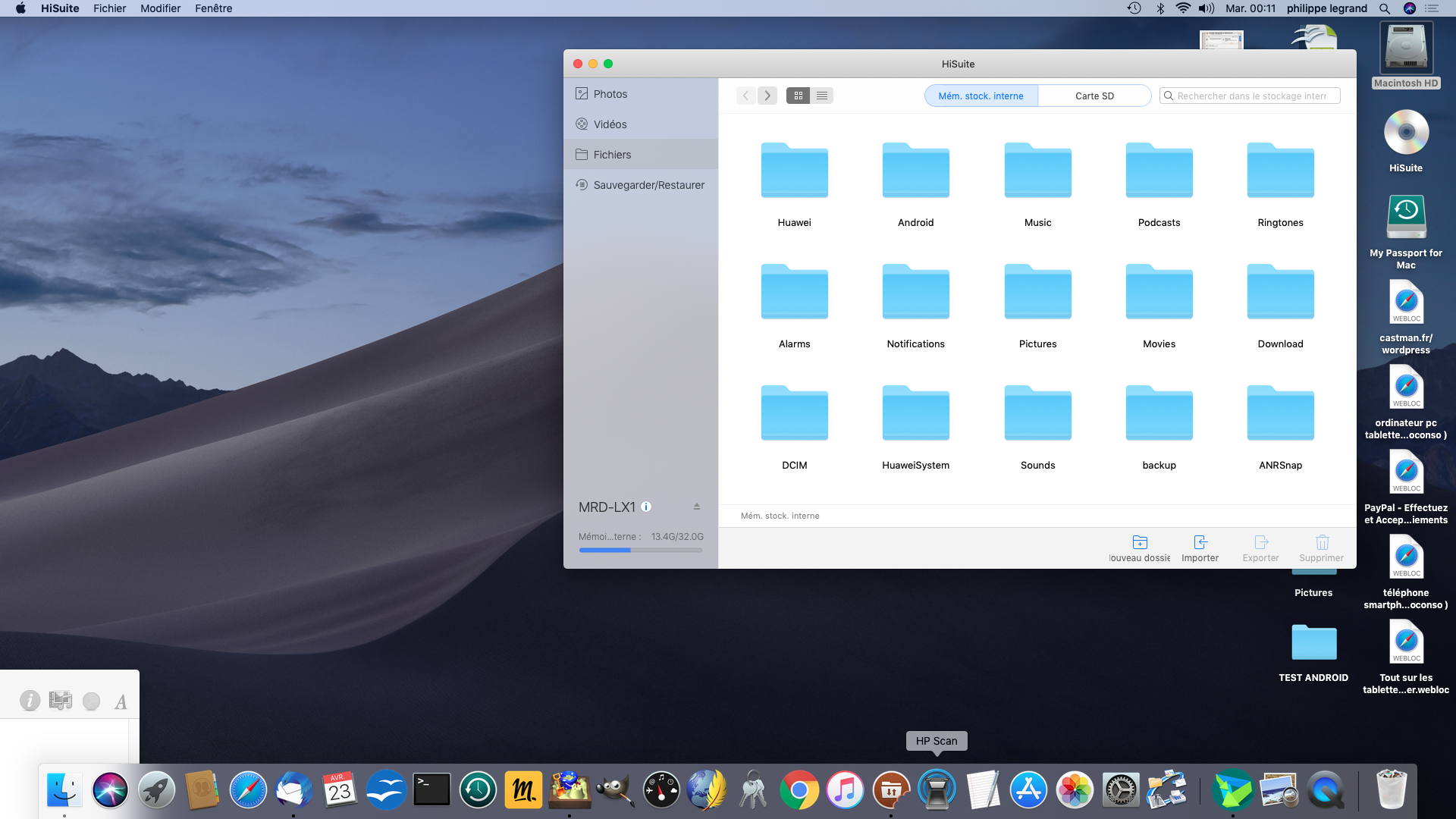The image size is (1456, 819).
Task: Open the HiSuite menu in menu bar
Action: [x=60, y=8]
